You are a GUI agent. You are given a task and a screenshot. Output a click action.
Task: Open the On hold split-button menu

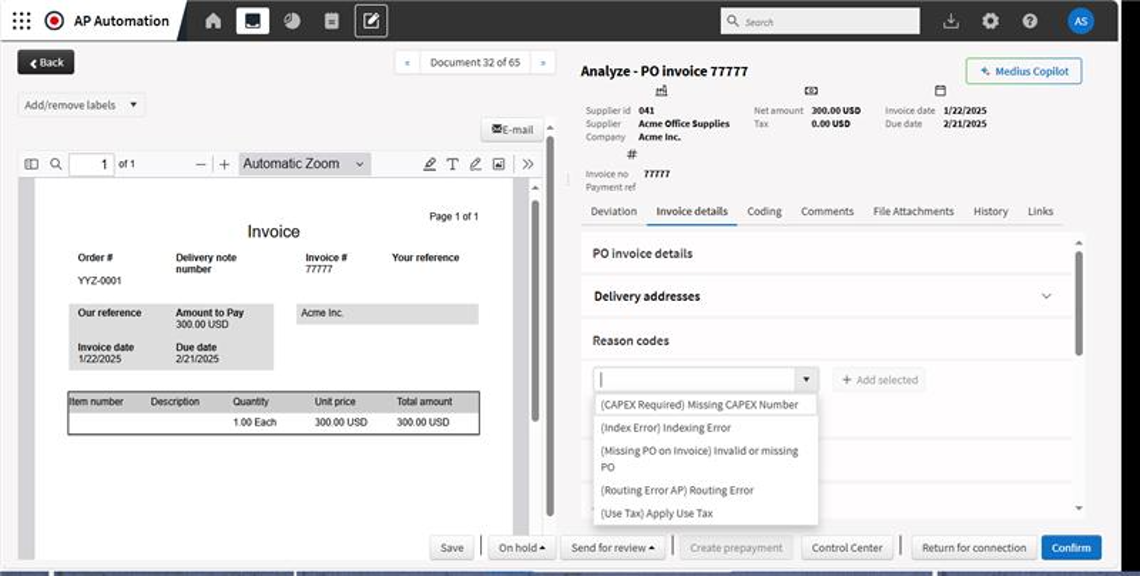(522, 548)
